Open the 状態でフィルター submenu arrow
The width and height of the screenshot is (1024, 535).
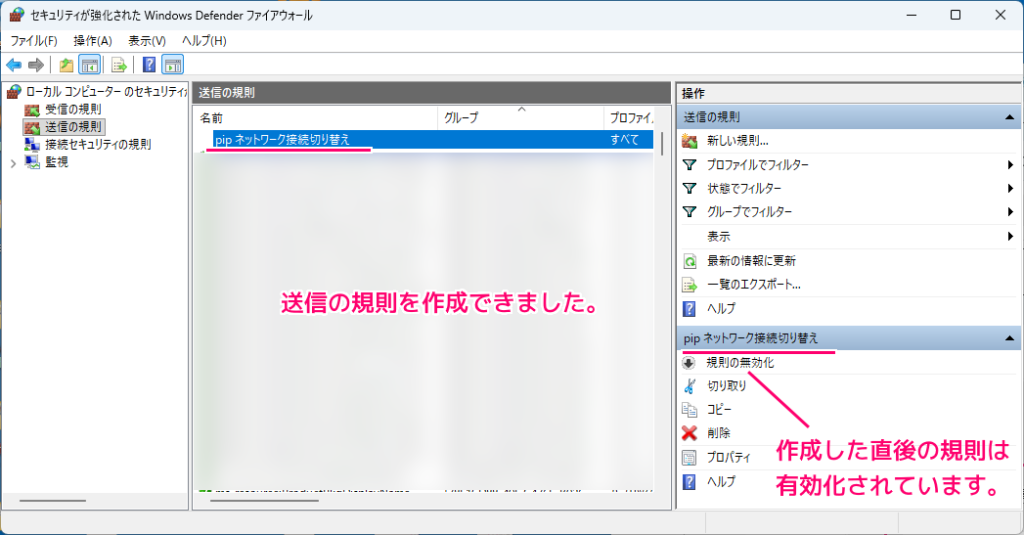point(1010,188)
